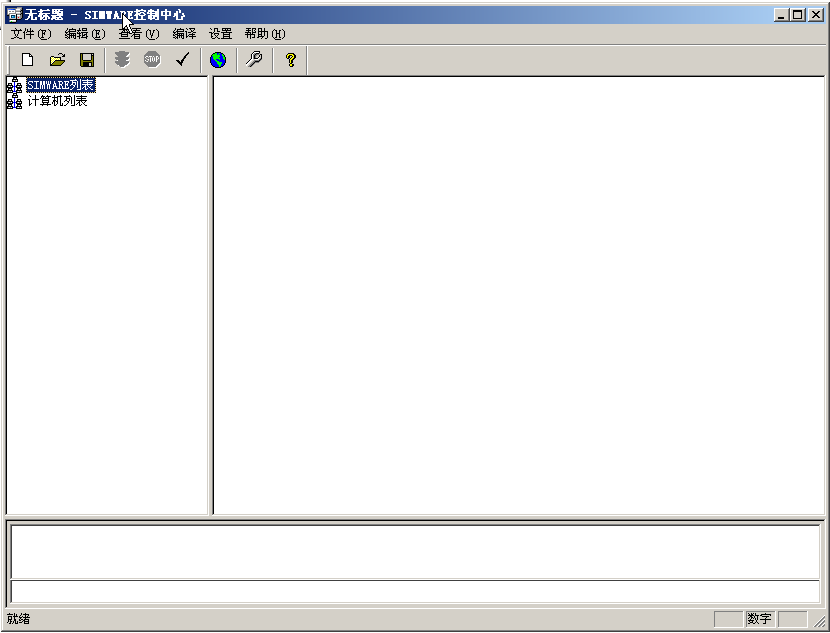Open the 编辑(E) menu

point(84,34)
